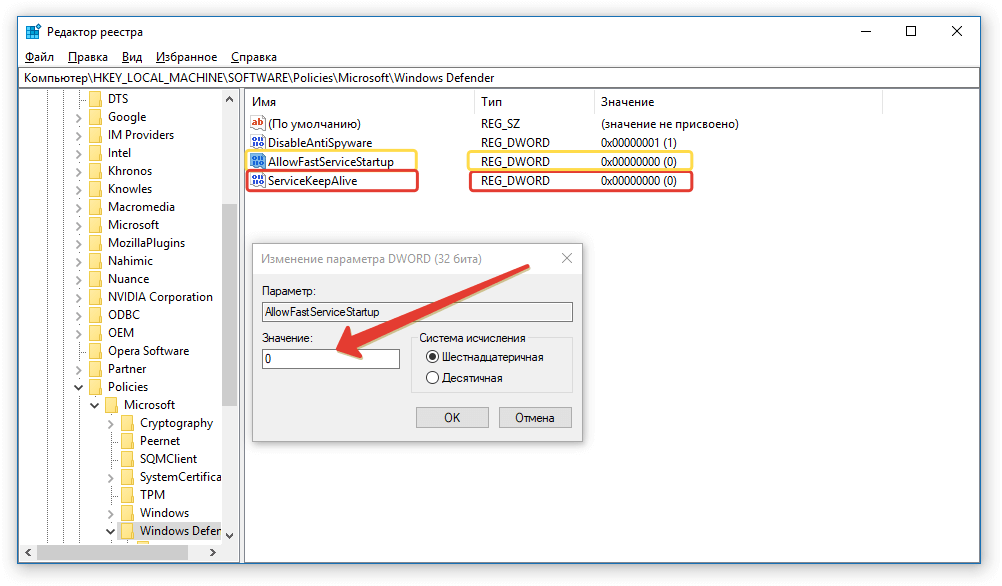Select the ServiceKeepAlive DWORD icon
This screenshot has height=586, width=1002.
pyautogui.click(x=258, y=180)
